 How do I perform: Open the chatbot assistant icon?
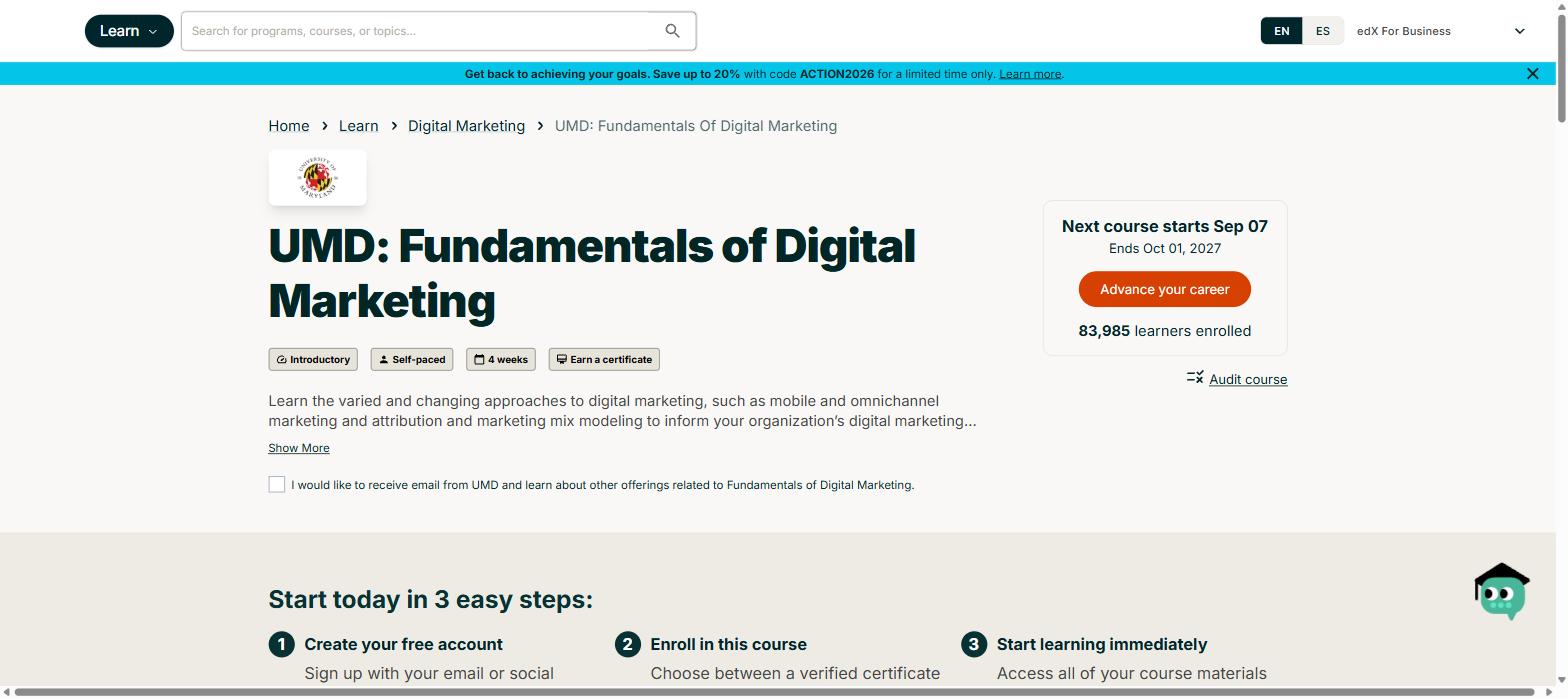pos(1502,592)
